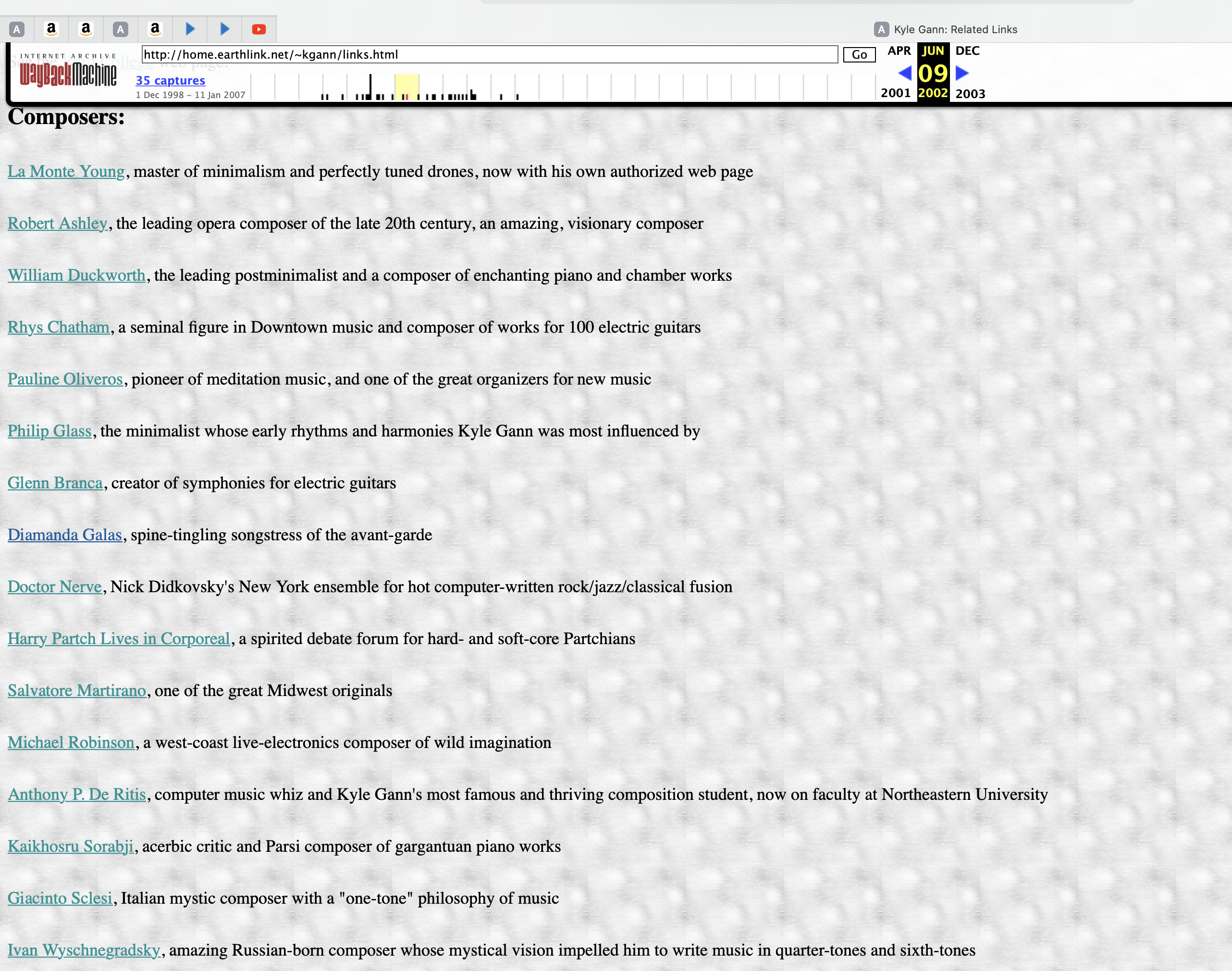Open the 35 captures link
This screenshot has width=1232, height=971.
point(171,81)
